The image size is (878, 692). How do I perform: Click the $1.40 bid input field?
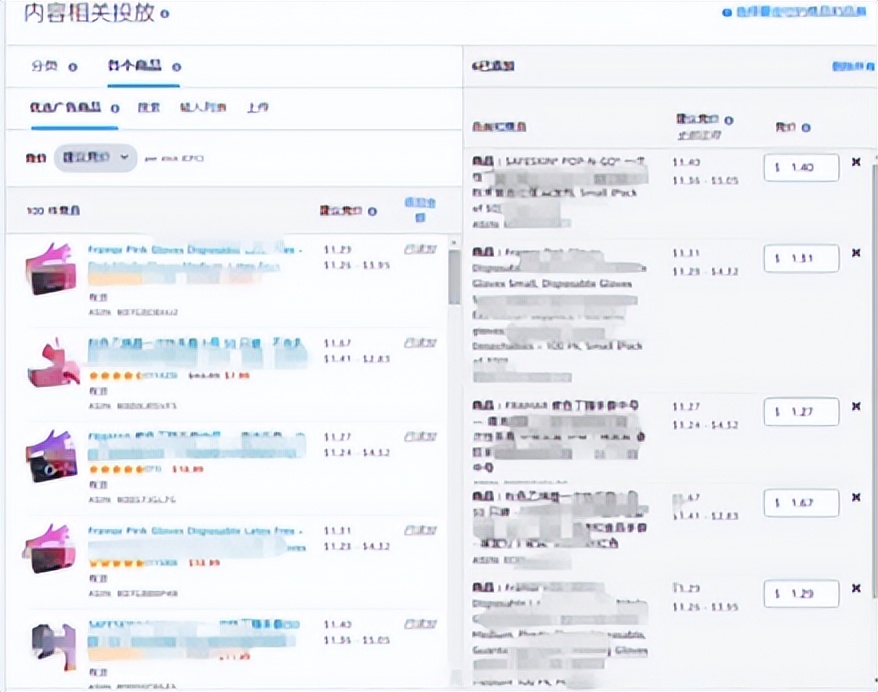[799, 167]
